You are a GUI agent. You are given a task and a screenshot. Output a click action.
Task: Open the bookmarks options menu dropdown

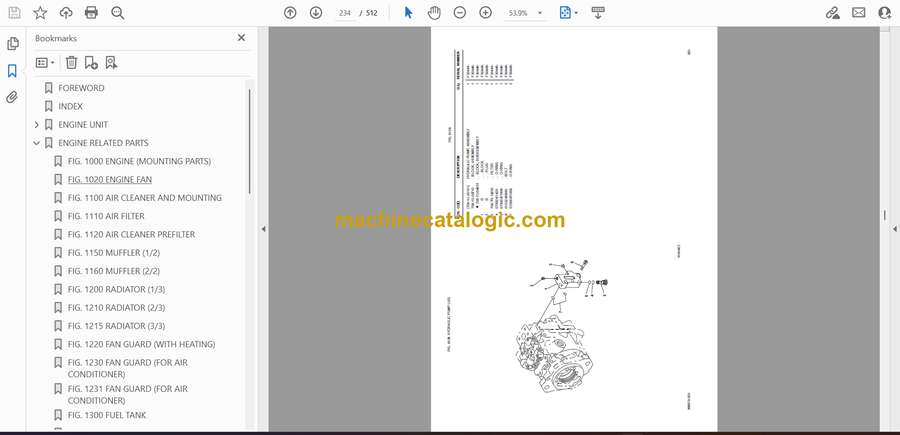(45, 63)
